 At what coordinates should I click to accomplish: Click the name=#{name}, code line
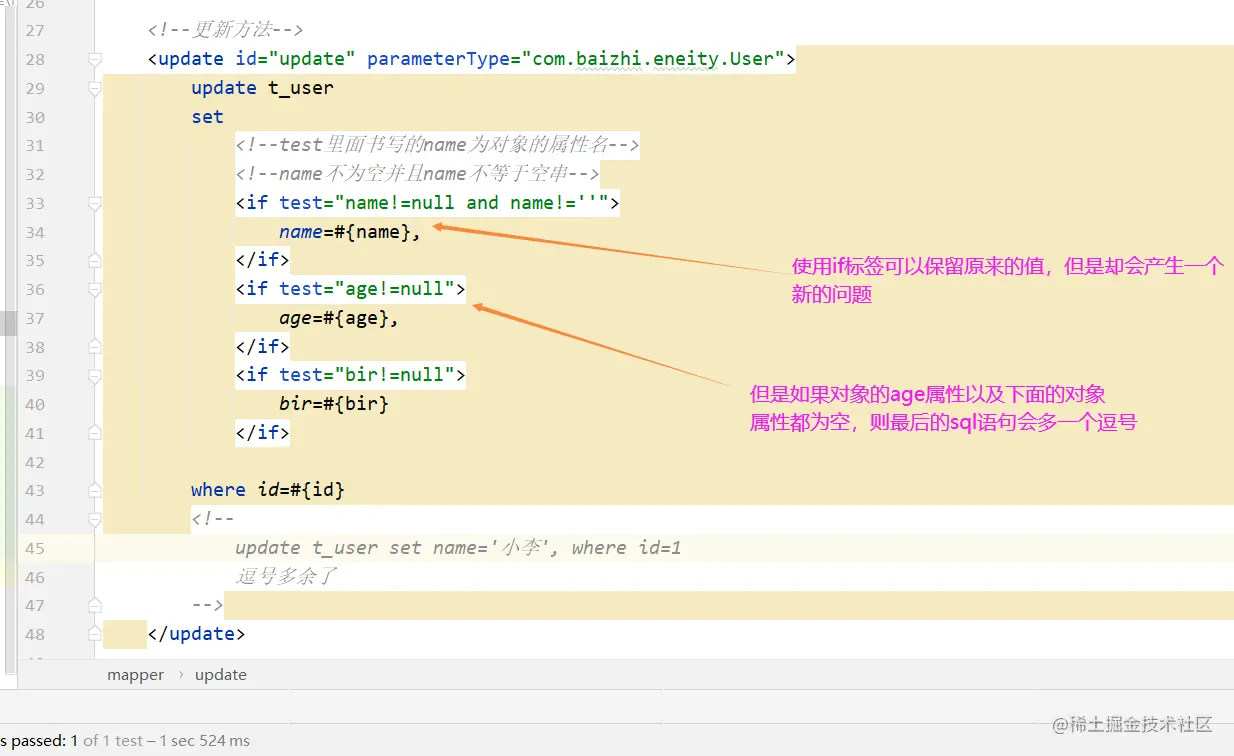pos(350,232)
